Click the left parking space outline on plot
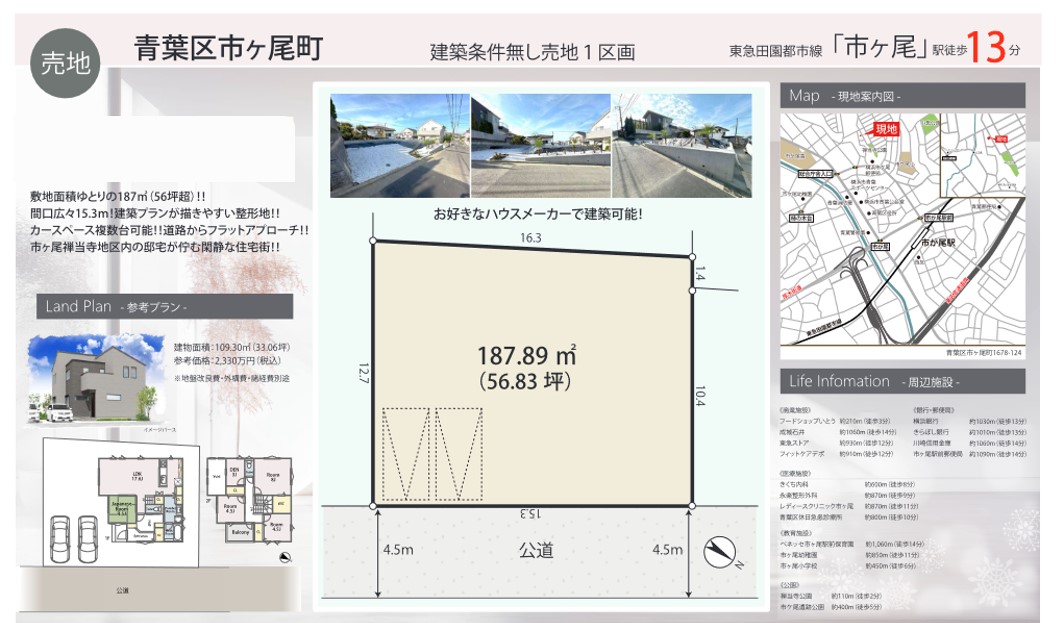Screen dimensions: 1064x623 [x=405, y=455]
